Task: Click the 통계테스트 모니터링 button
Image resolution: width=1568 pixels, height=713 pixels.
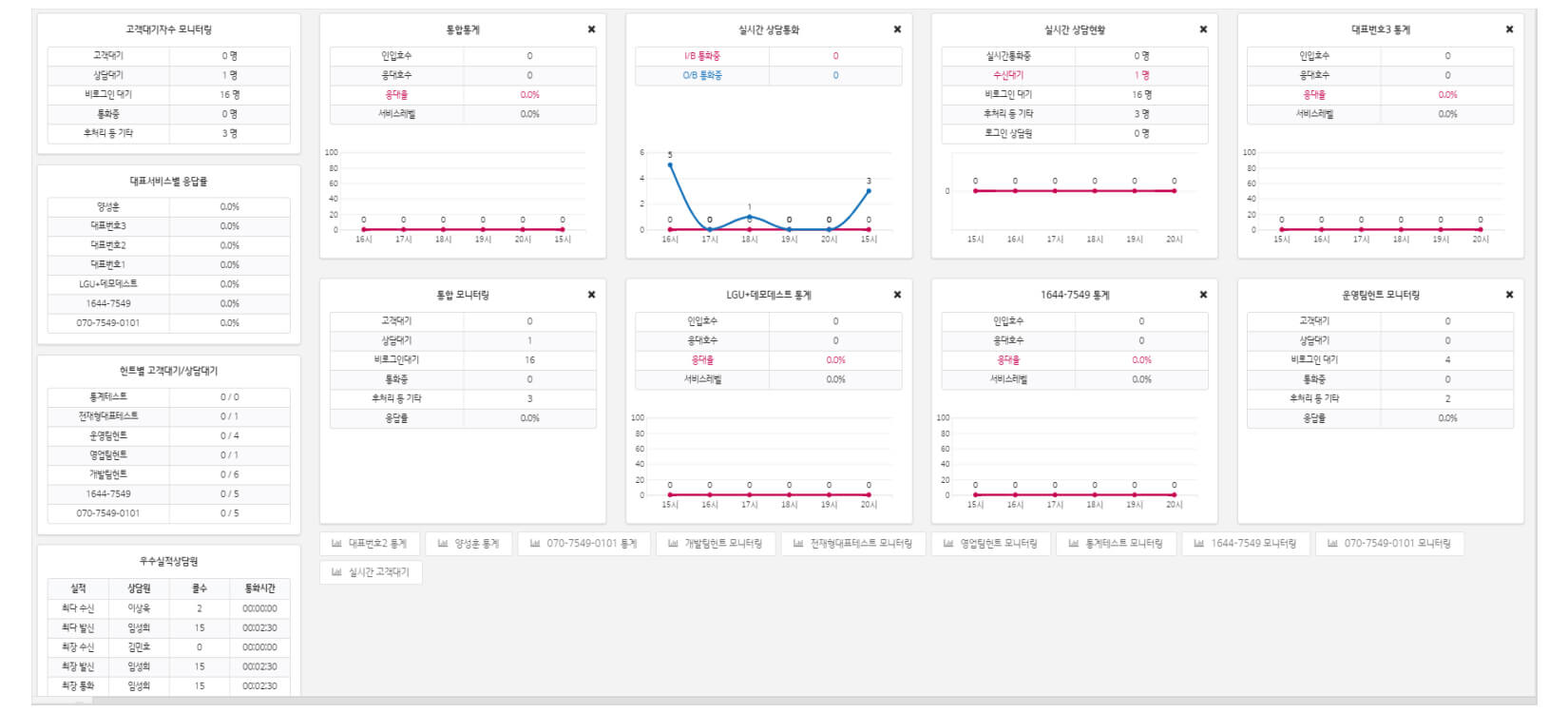Action: click(1116, 544)
